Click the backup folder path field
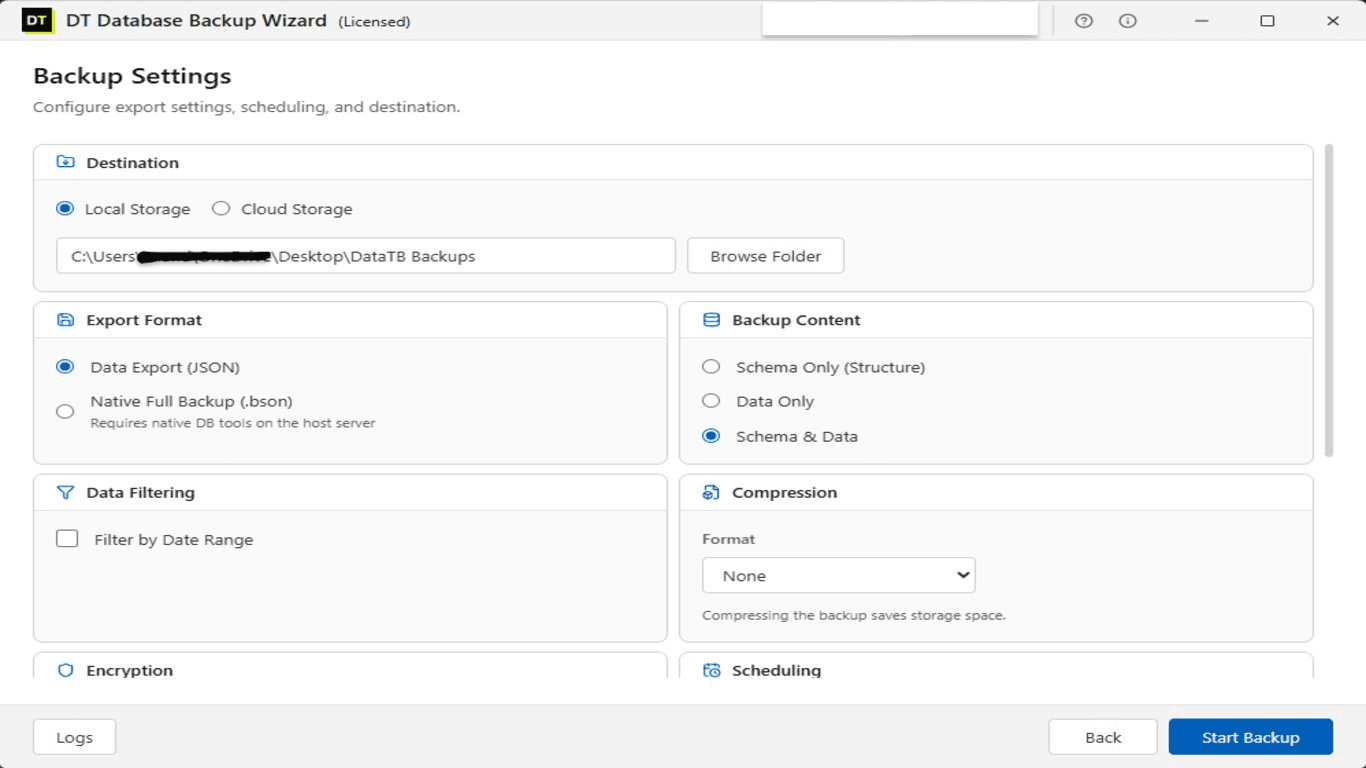 coord(366,256)
